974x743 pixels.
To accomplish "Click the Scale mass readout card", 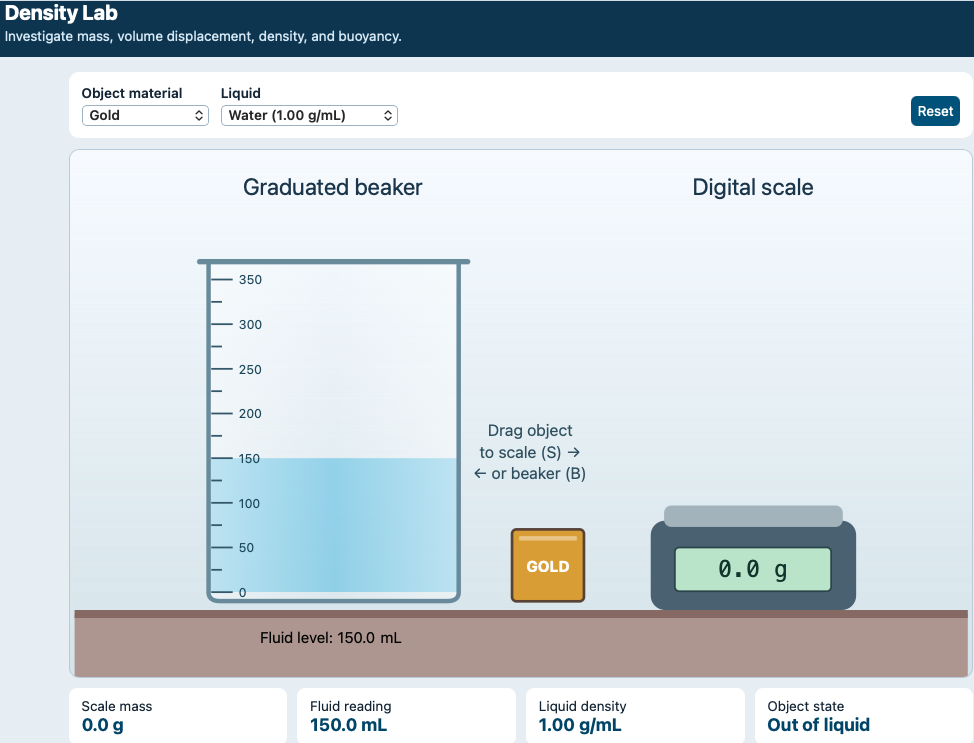I will coord(178,716).
